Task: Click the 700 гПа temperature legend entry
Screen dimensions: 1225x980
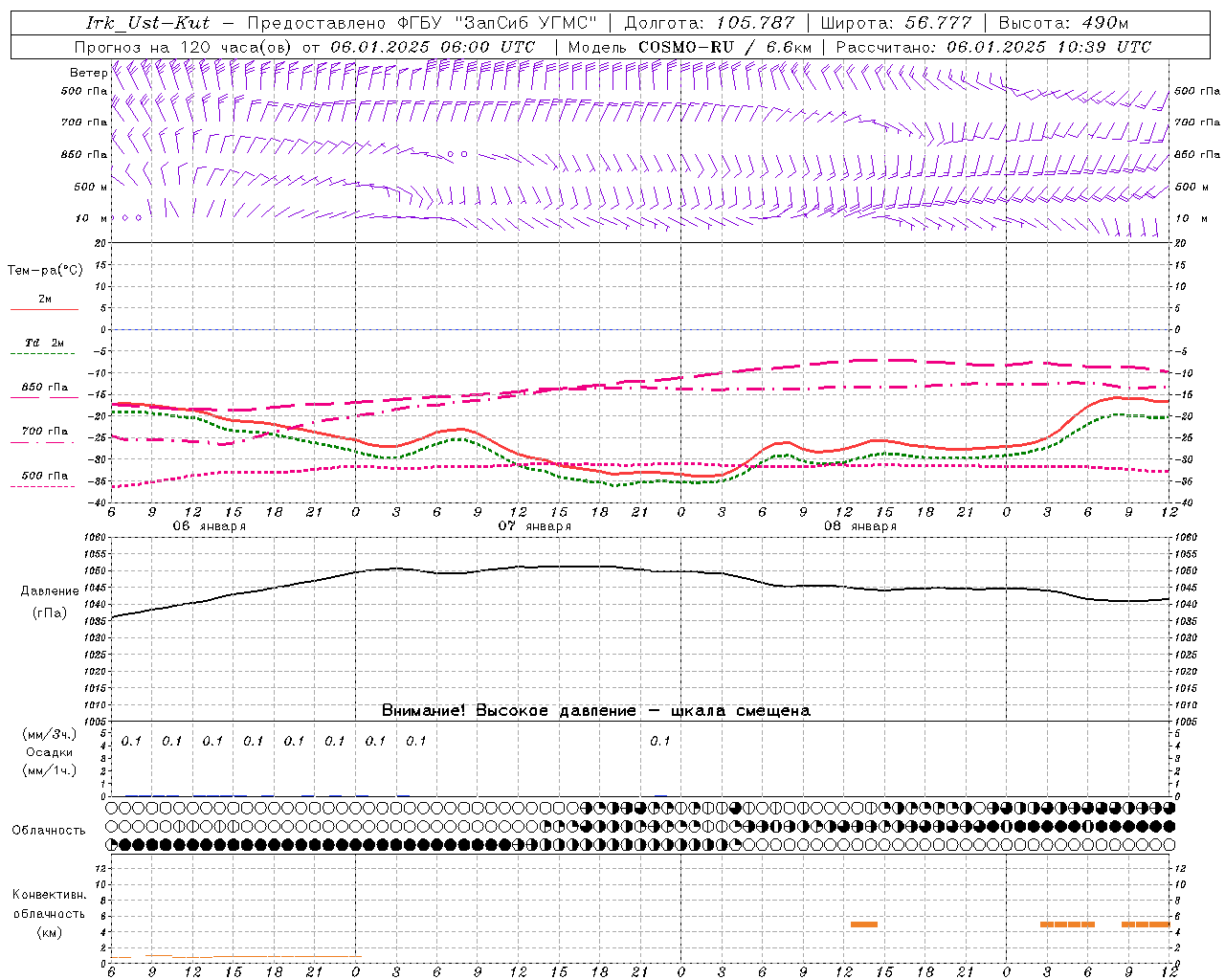Action: [45, 432]
